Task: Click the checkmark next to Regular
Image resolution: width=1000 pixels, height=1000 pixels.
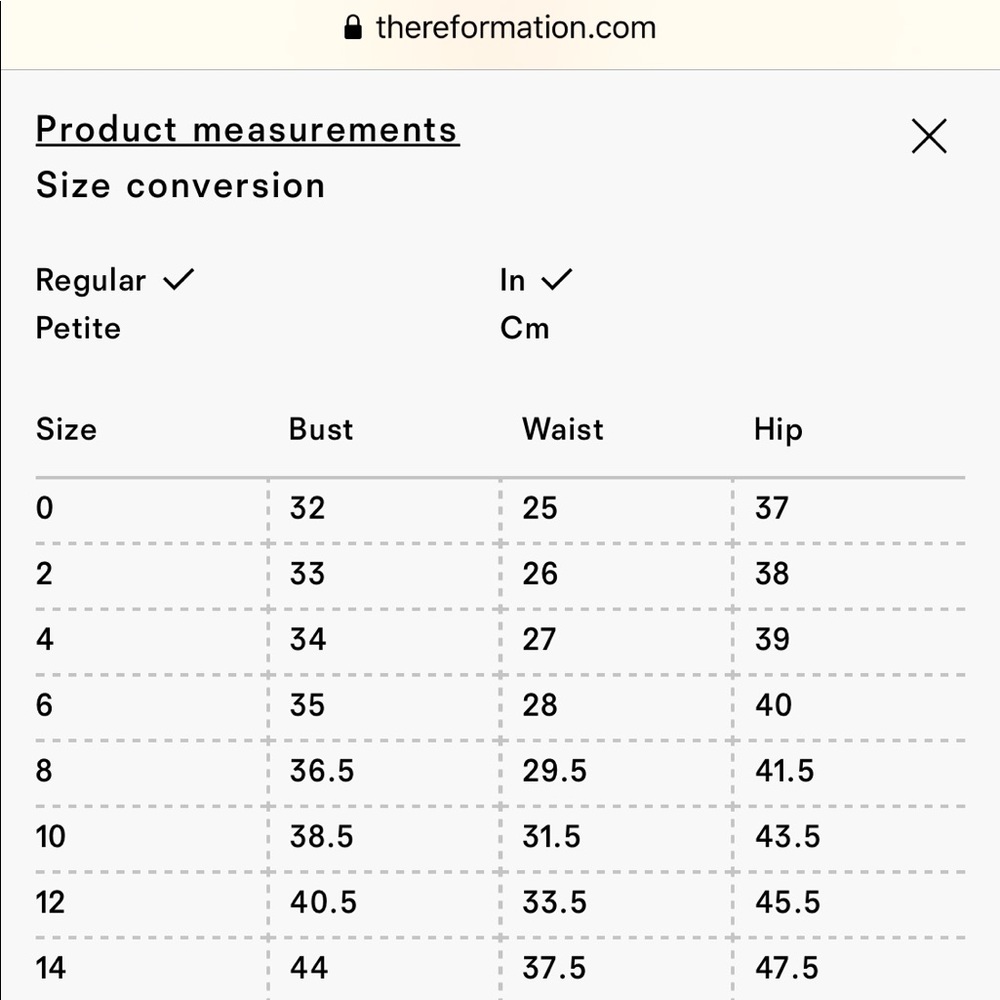Action: (179, 279)
